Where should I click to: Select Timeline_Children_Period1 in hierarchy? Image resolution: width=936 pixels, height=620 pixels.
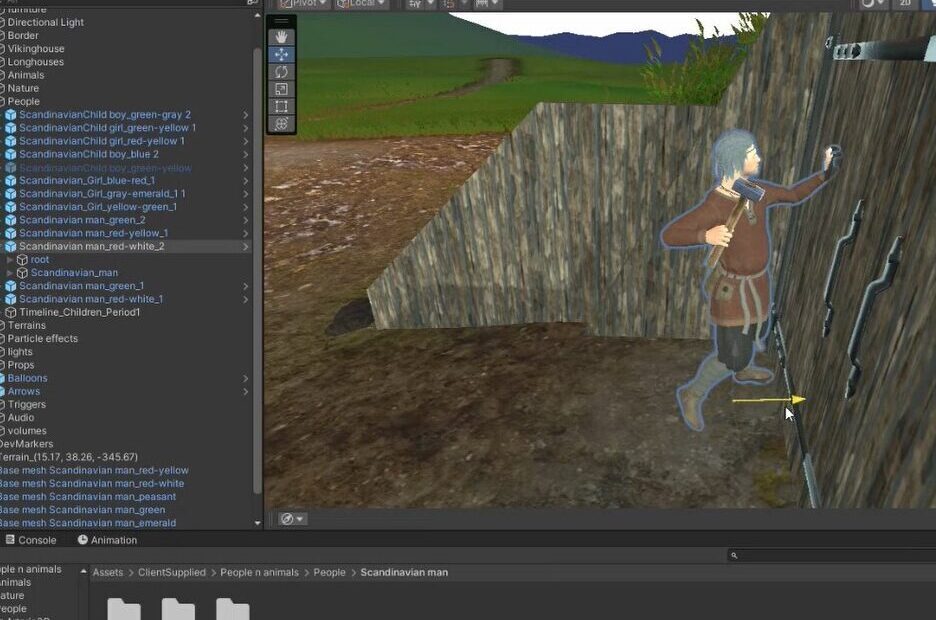79,312
